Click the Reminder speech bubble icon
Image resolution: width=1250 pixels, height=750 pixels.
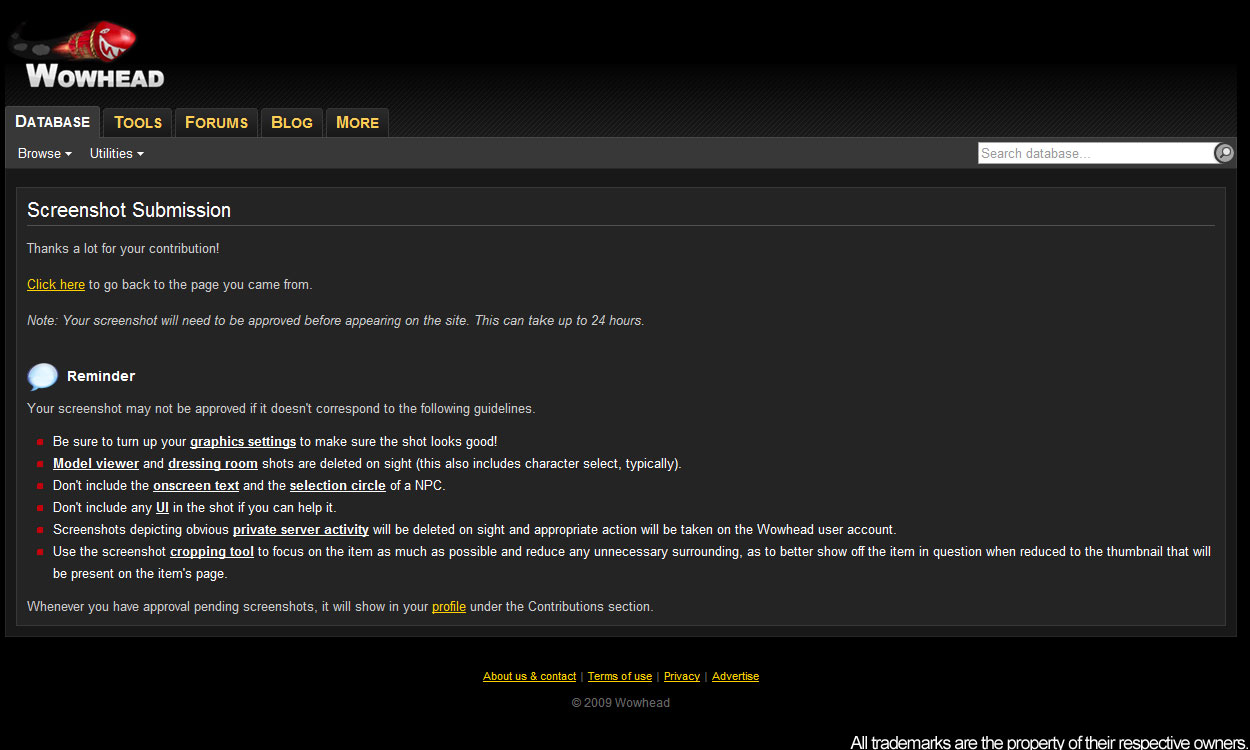coord(42,376)
